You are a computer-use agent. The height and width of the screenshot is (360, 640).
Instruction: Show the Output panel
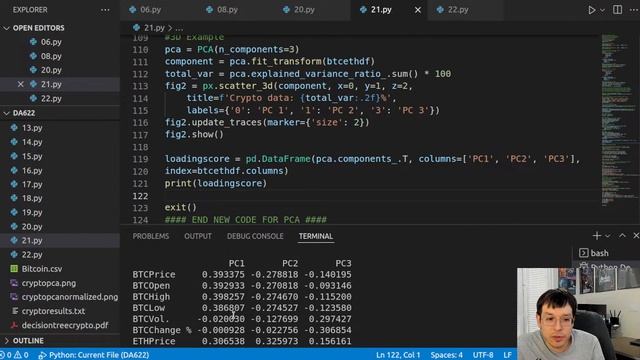coord(198,236)
